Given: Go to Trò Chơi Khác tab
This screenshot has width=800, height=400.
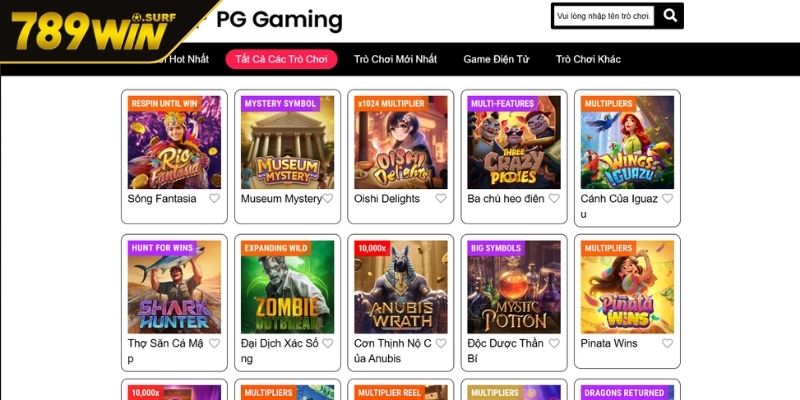Looking at the screenshot, I should click(x=588, y=59).
